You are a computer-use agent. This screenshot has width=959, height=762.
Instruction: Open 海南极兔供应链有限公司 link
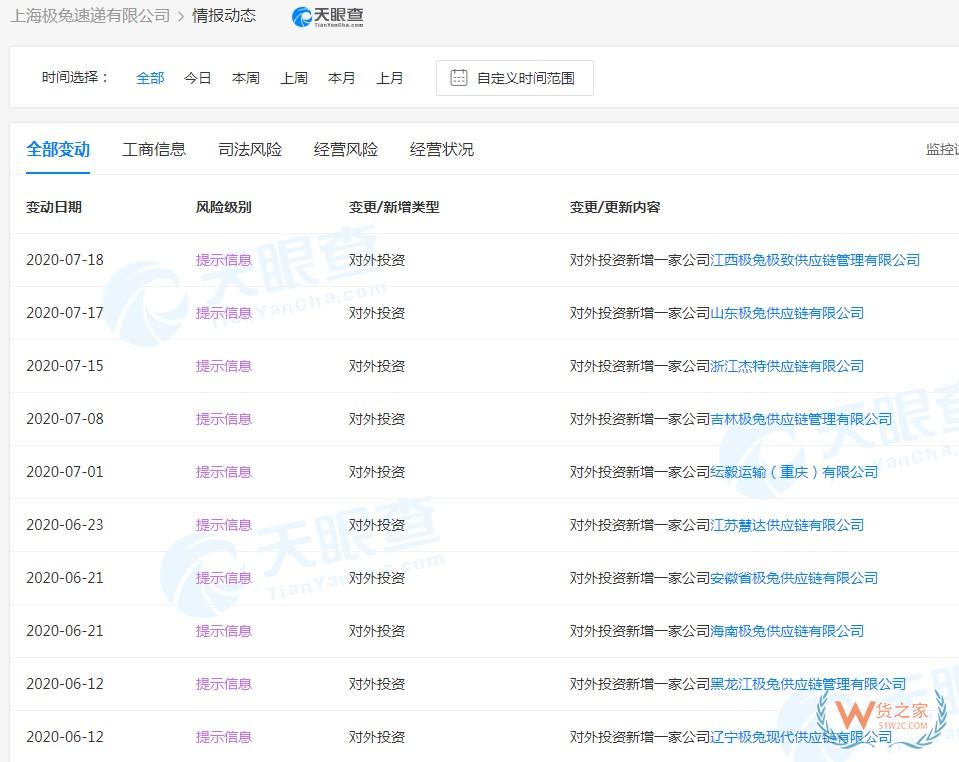click(x=787, y=631)
